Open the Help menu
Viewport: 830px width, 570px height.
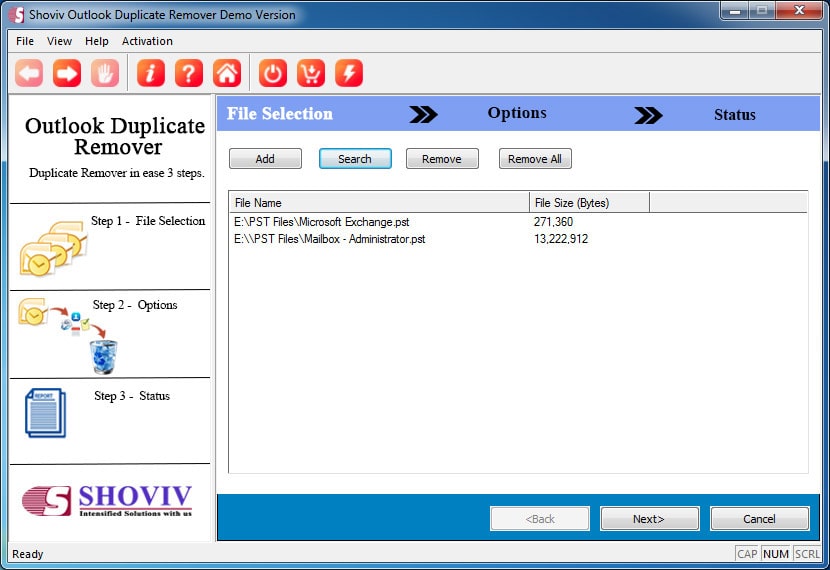(x=97, y=41)
